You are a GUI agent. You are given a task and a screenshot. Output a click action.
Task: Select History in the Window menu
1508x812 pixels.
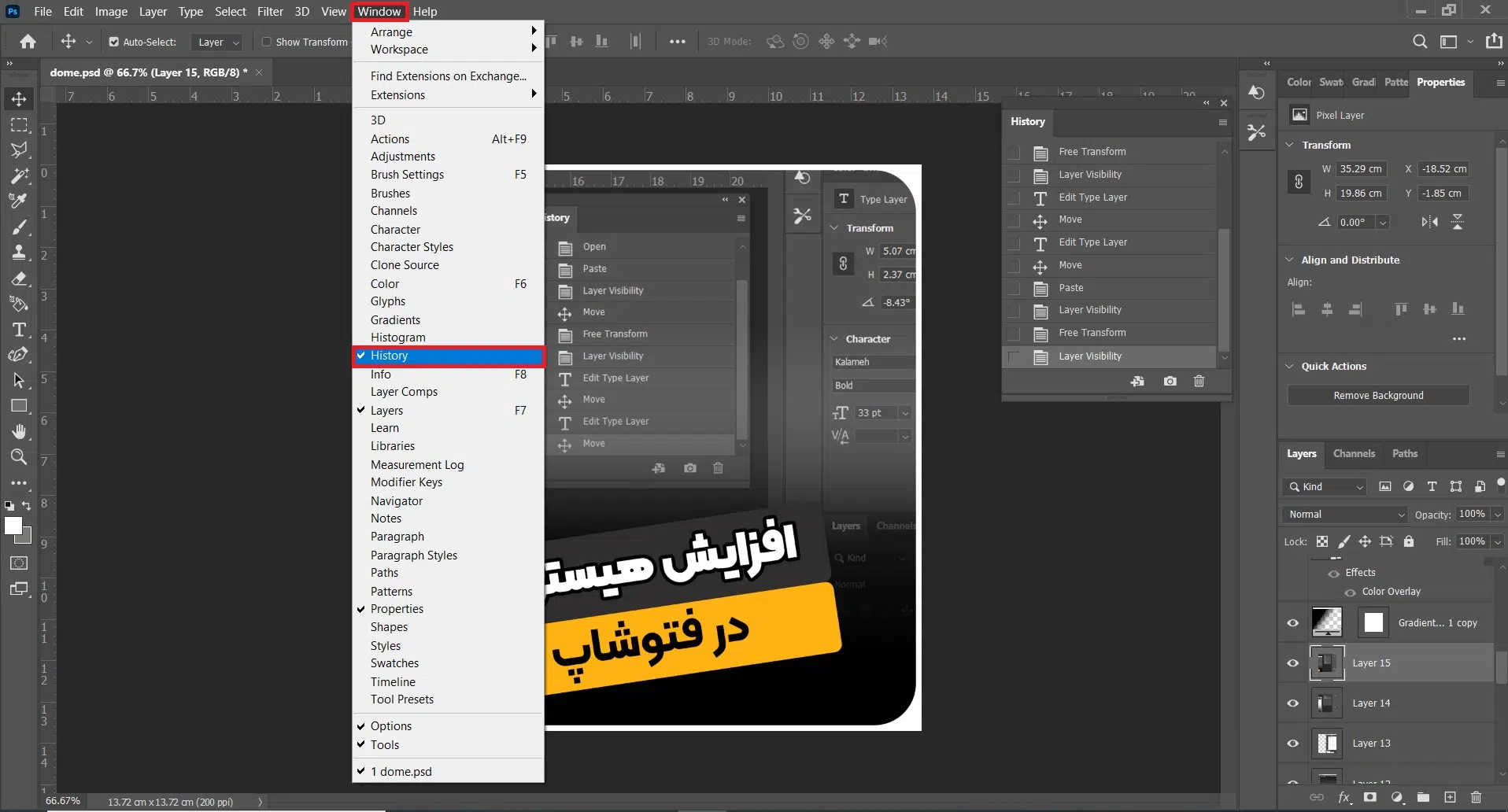coord(448,356)
